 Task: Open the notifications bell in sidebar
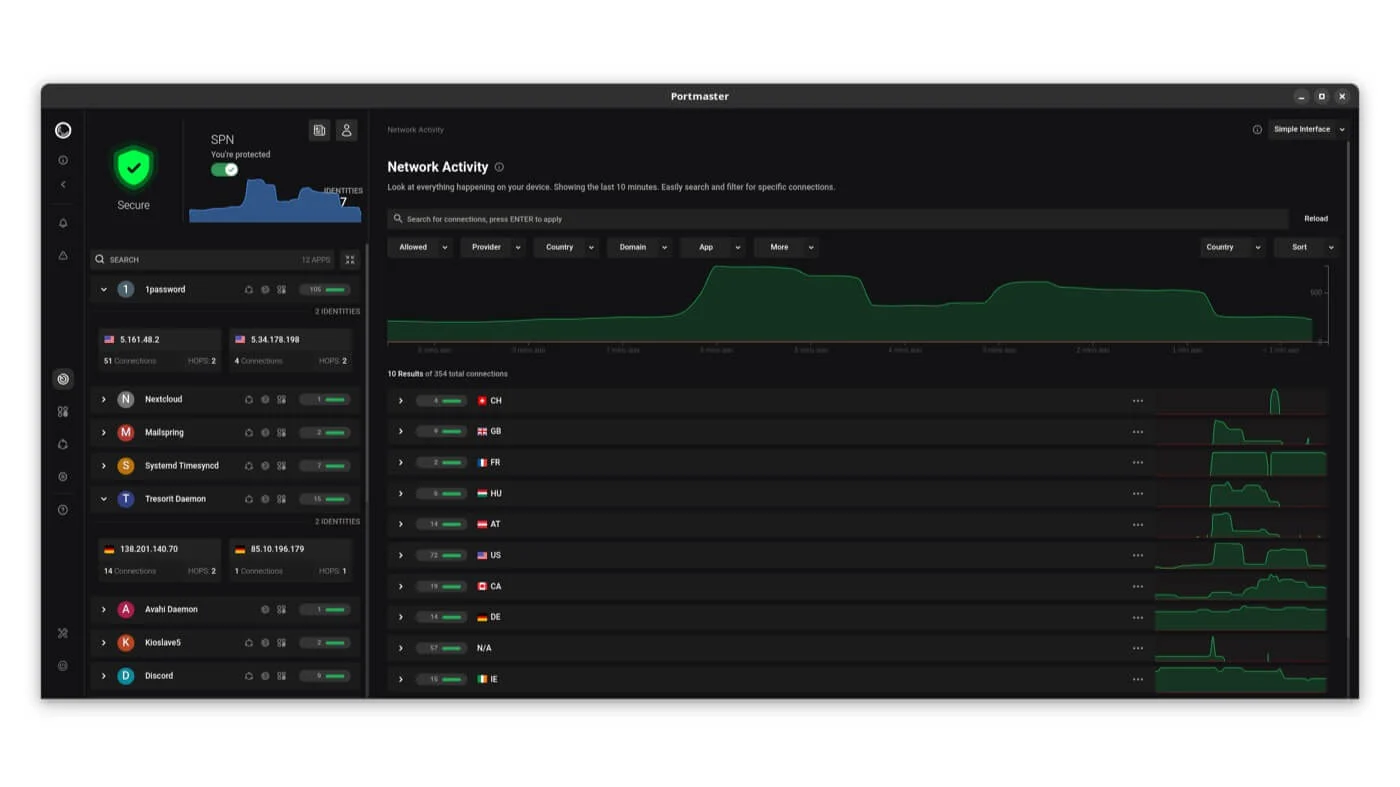click(x=63, y=223)
